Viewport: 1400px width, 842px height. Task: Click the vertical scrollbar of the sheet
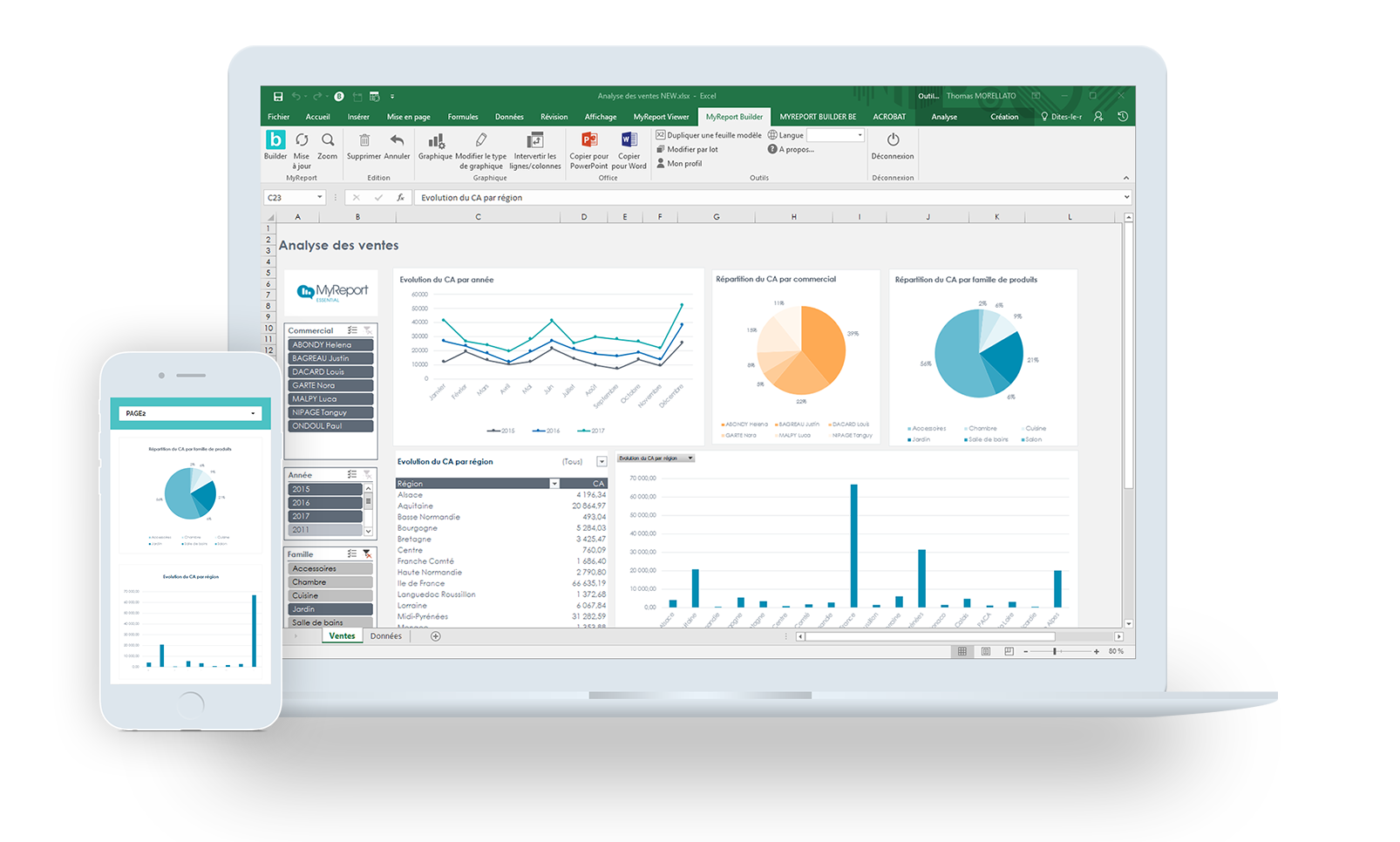click(x=1128, y=357)
